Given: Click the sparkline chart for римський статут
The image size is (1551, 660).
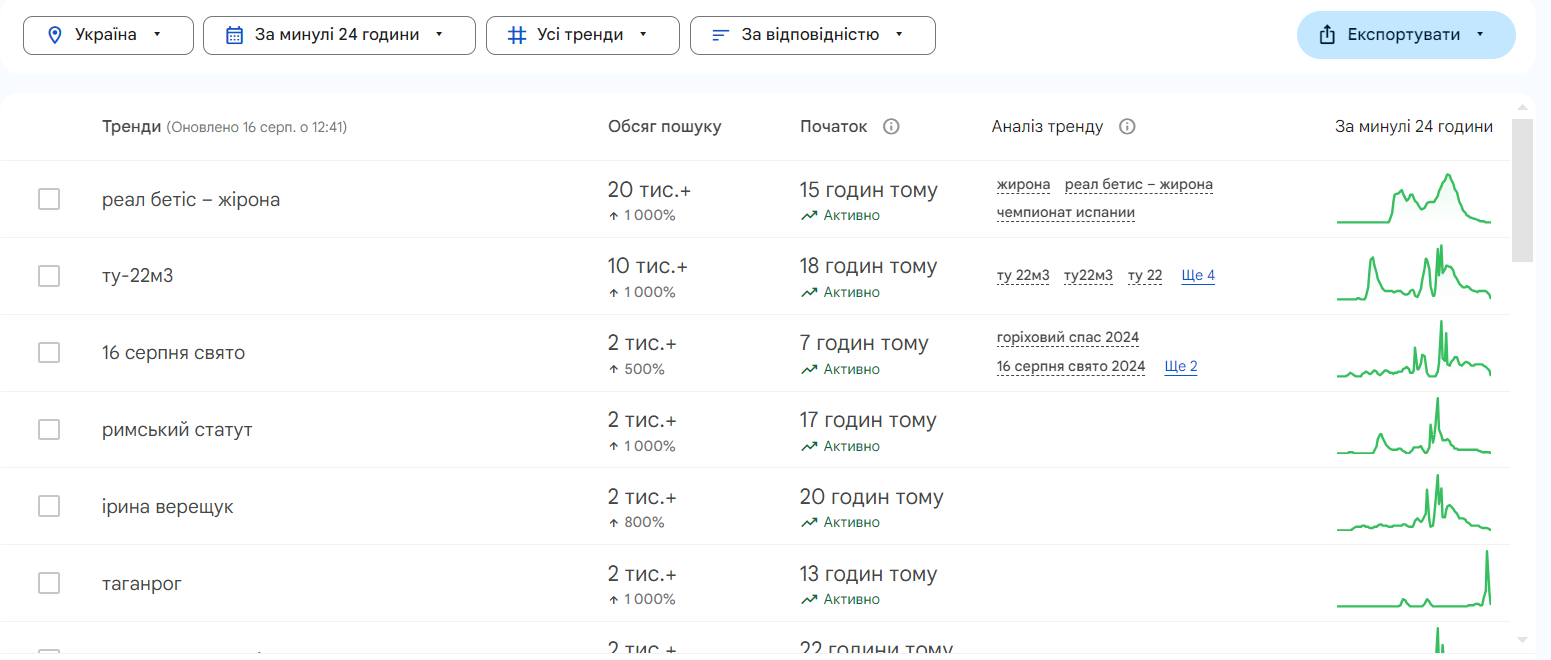Looking at the screenshot, I should click(x=1414, y=426).
